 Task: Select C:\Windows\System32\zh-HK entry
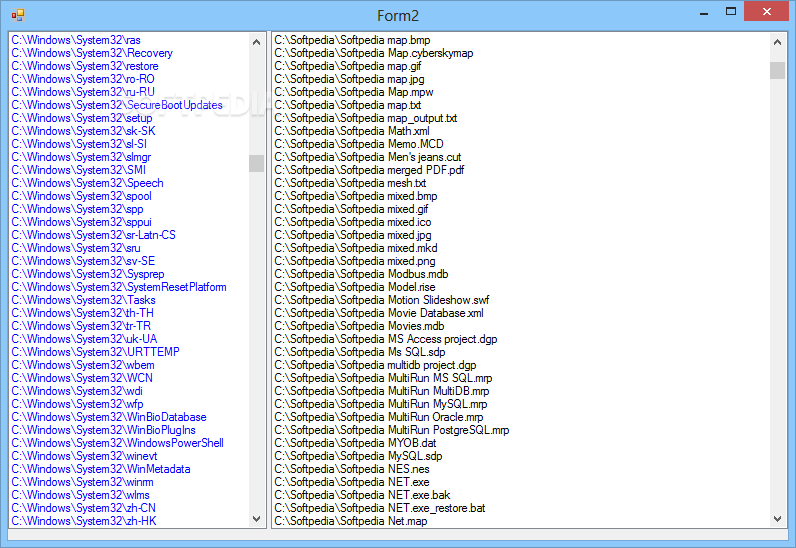click(84, 521)
